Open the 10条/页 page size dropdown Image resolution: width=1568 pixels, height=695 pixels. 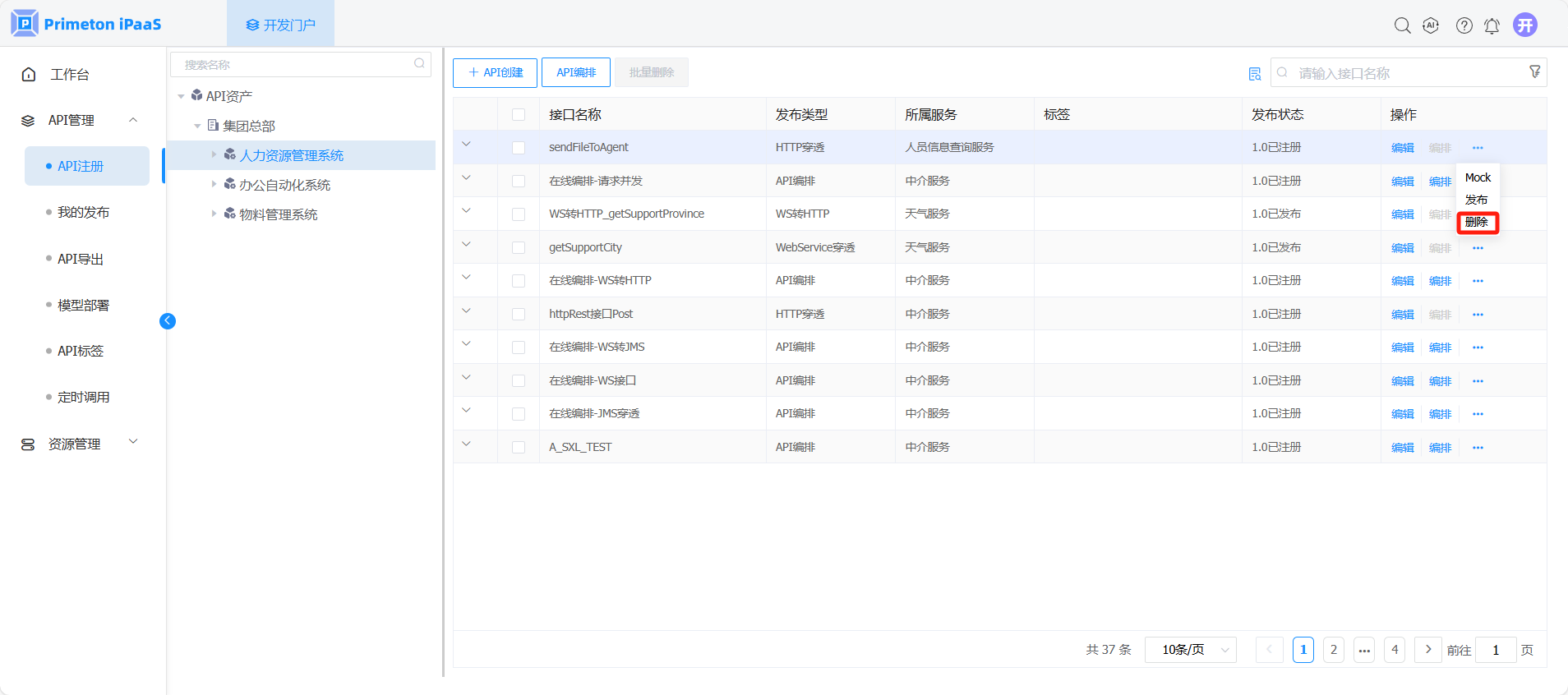click(1190, 650)
